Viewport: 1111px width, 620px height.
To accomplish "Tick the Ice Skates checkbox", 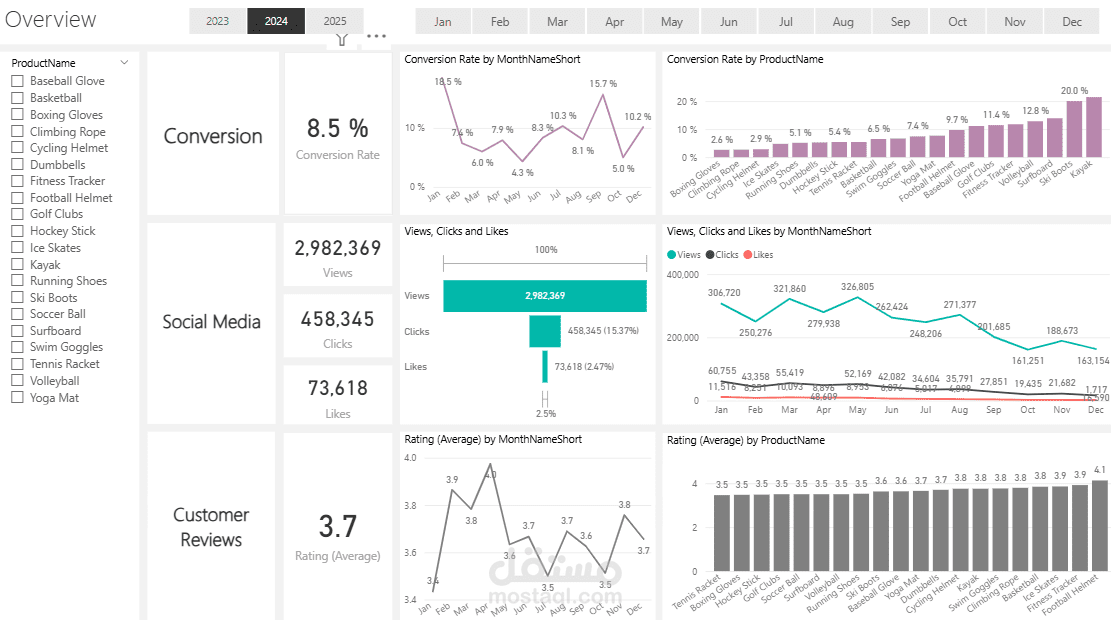I will [x=18, y=247].
